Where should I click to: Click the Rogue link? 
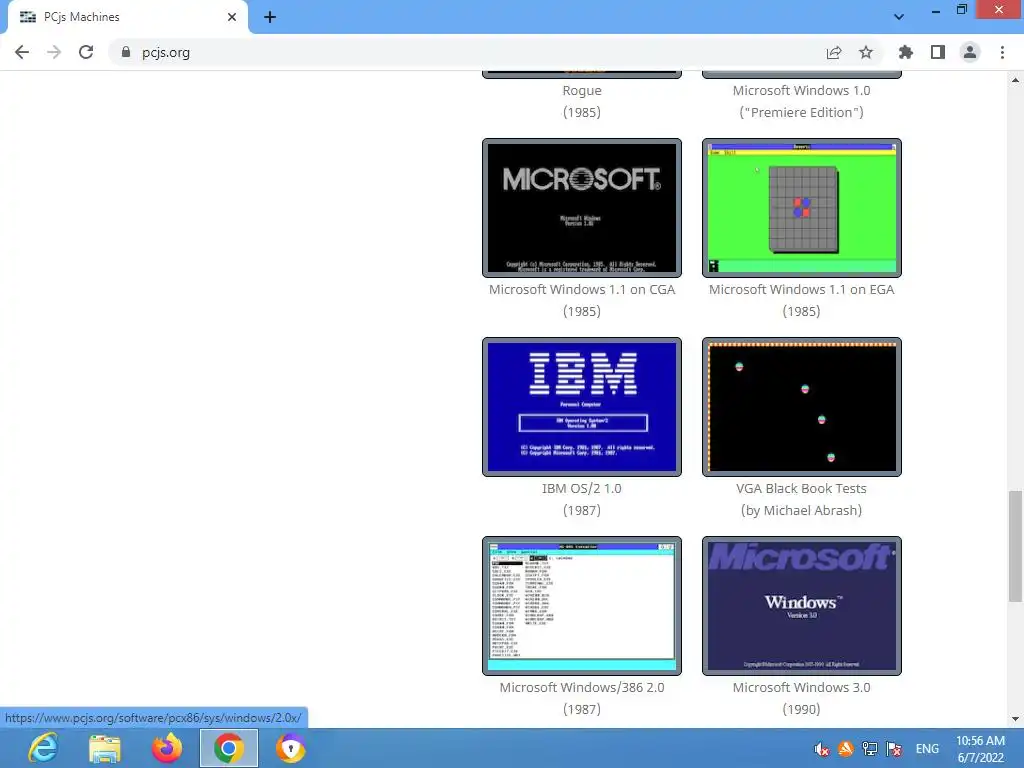click(582, 91)
